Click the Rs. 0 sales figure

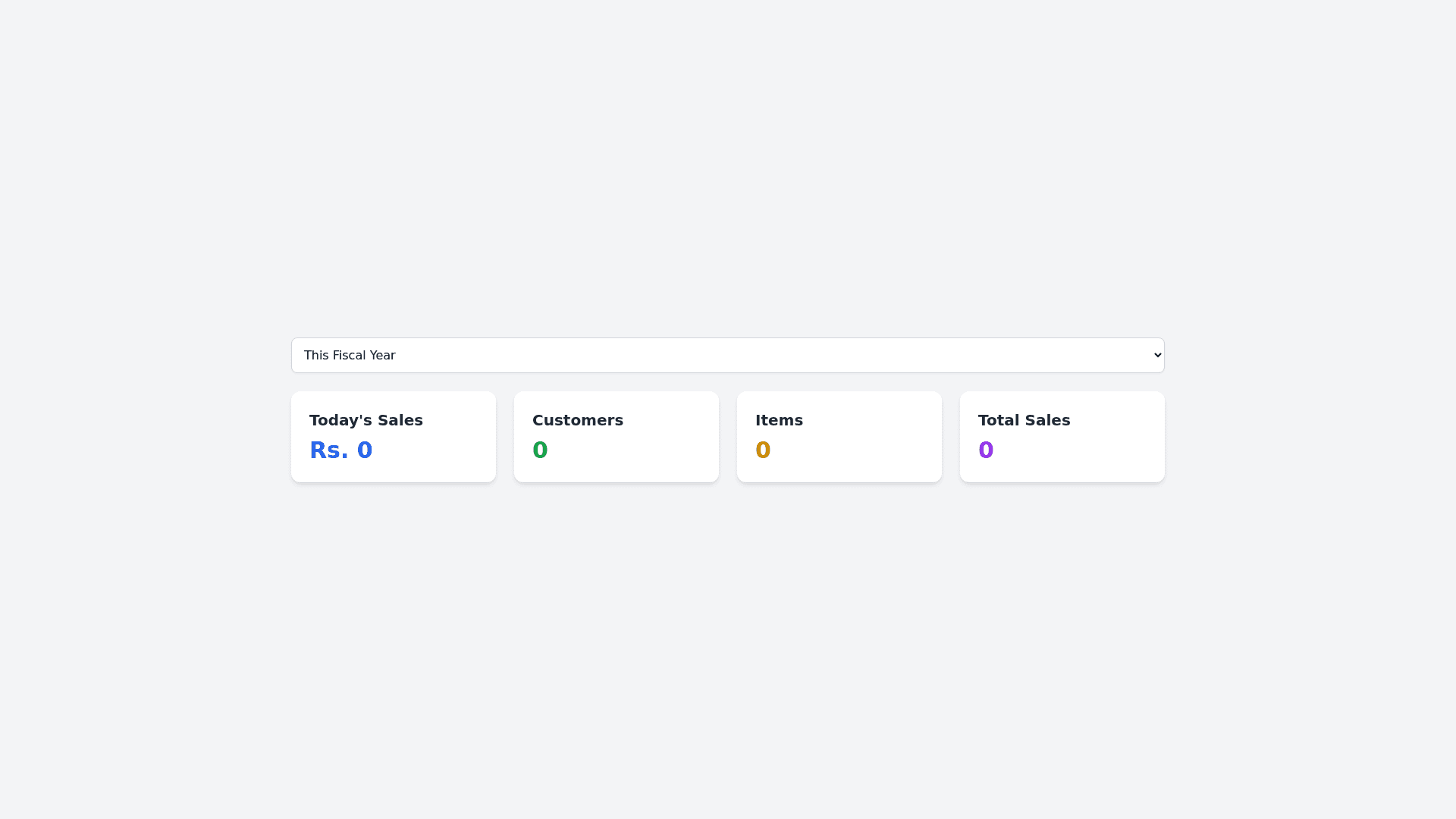click(341, 450)
